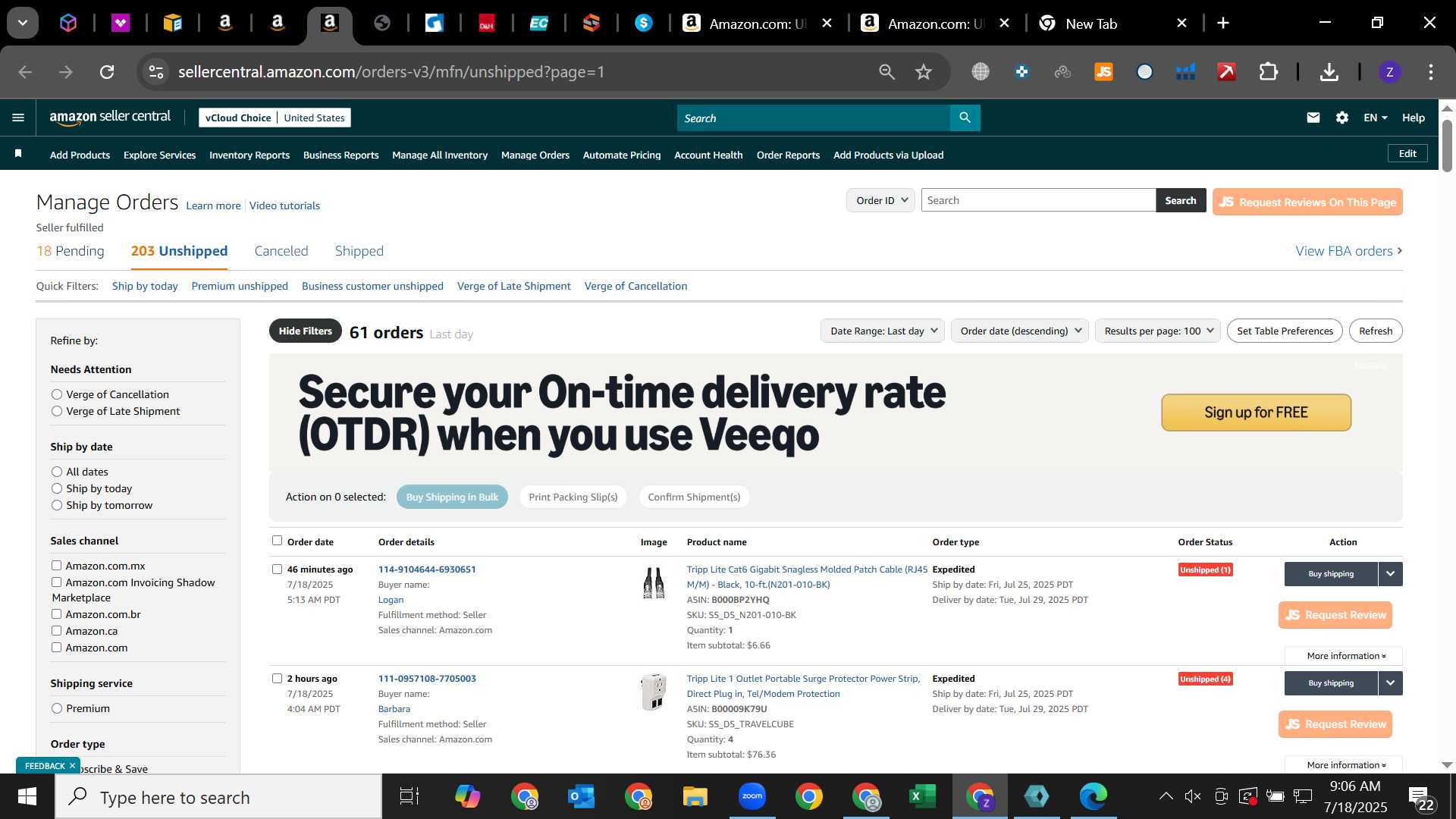The width and height of the screenshot is (1456, 819).
Task: Switch to the Shipped tab
Action: pos(359,251)
